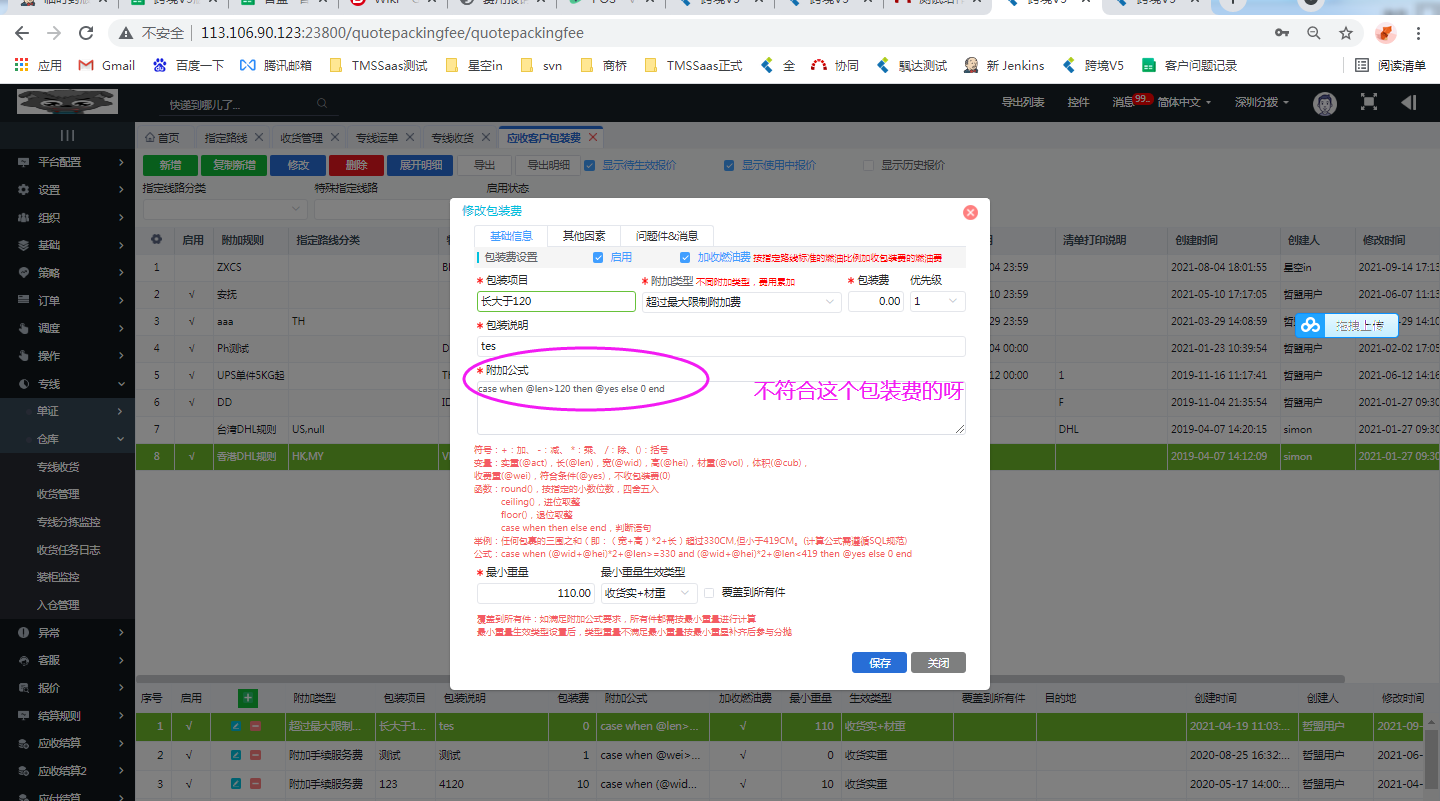1440x801 pixels.
Task: Switch to 问题件&消息 tab
Action: [667, 236]
